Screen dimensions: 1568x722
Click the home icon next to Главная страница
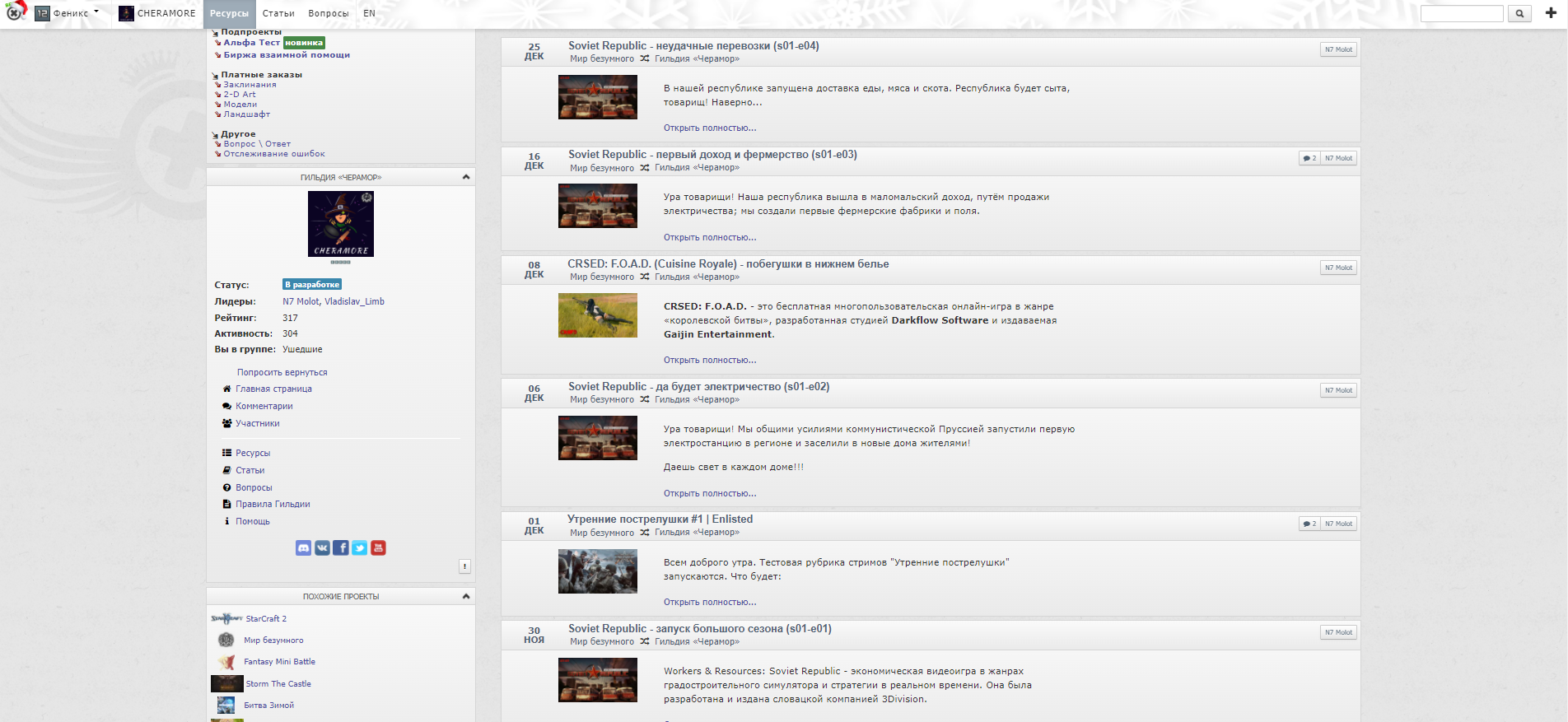(226, 389)
